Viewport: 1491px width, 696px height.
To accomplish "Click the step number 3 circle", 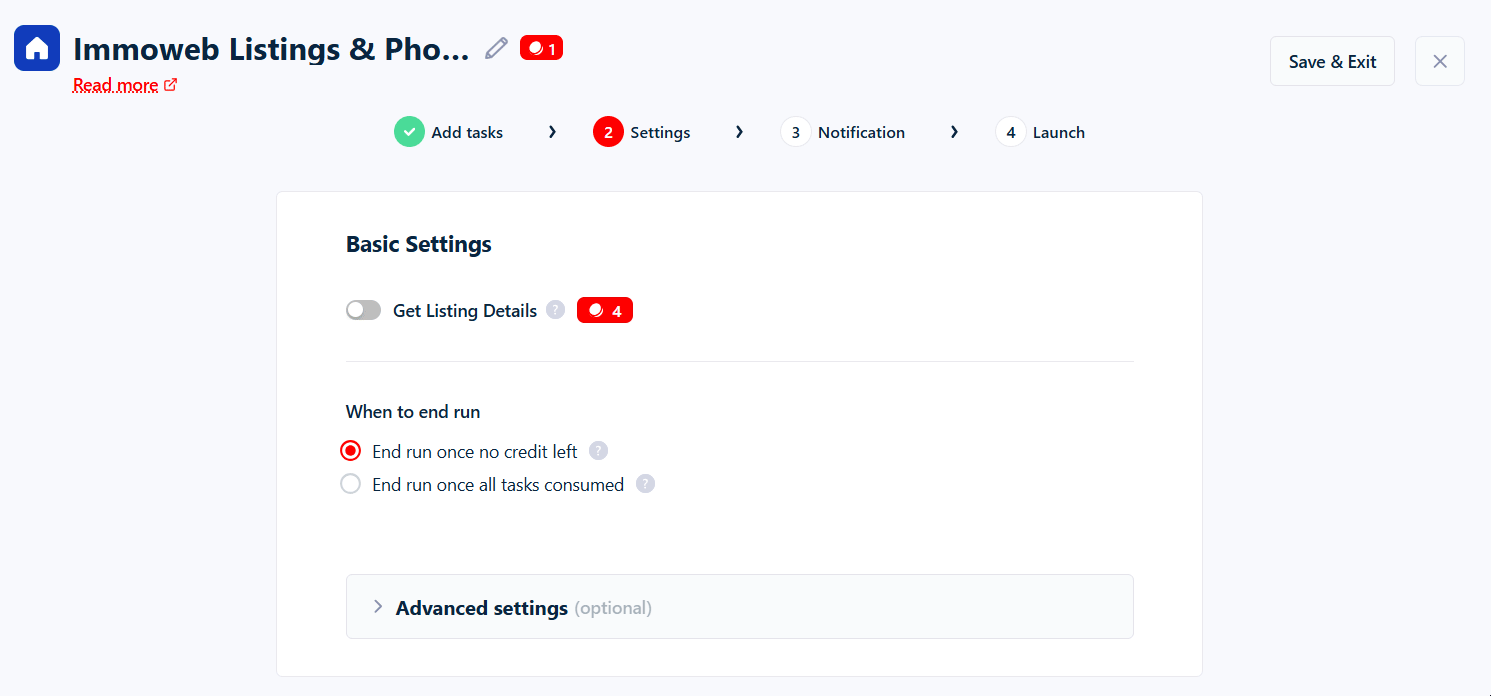I will tap(796, 132).
